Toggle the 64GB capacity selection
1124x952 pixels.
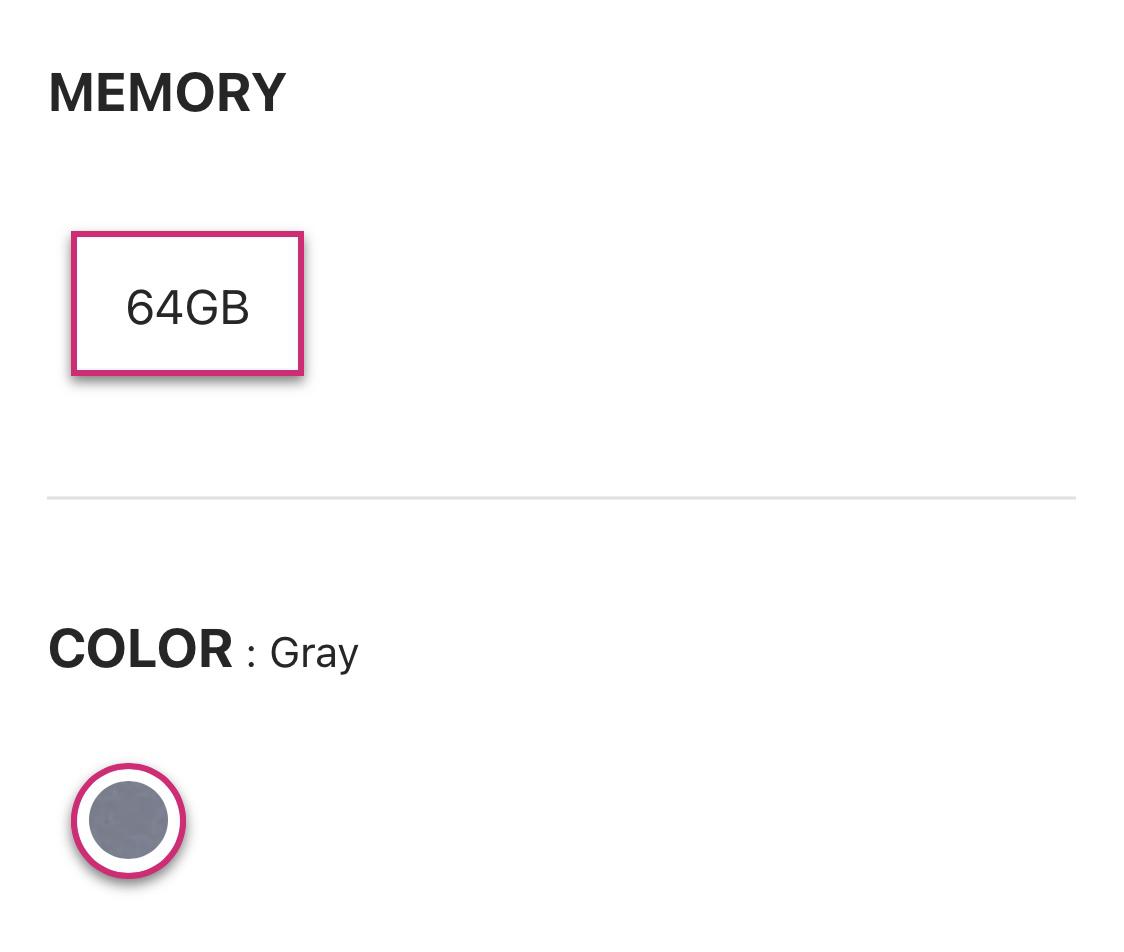point(187,305)
